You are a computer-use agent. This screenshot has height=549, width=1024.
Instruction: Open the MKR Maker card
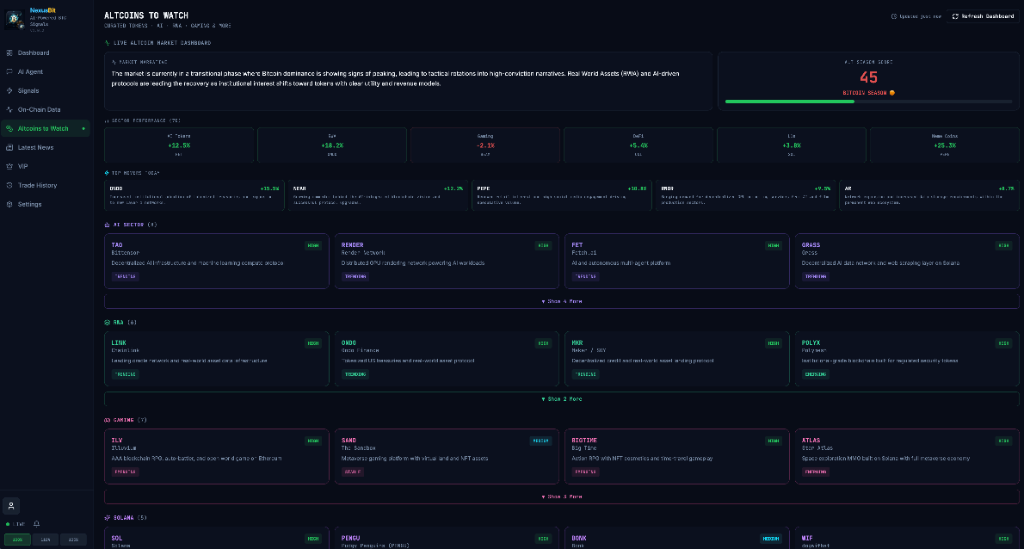click(x=677, y=359)
